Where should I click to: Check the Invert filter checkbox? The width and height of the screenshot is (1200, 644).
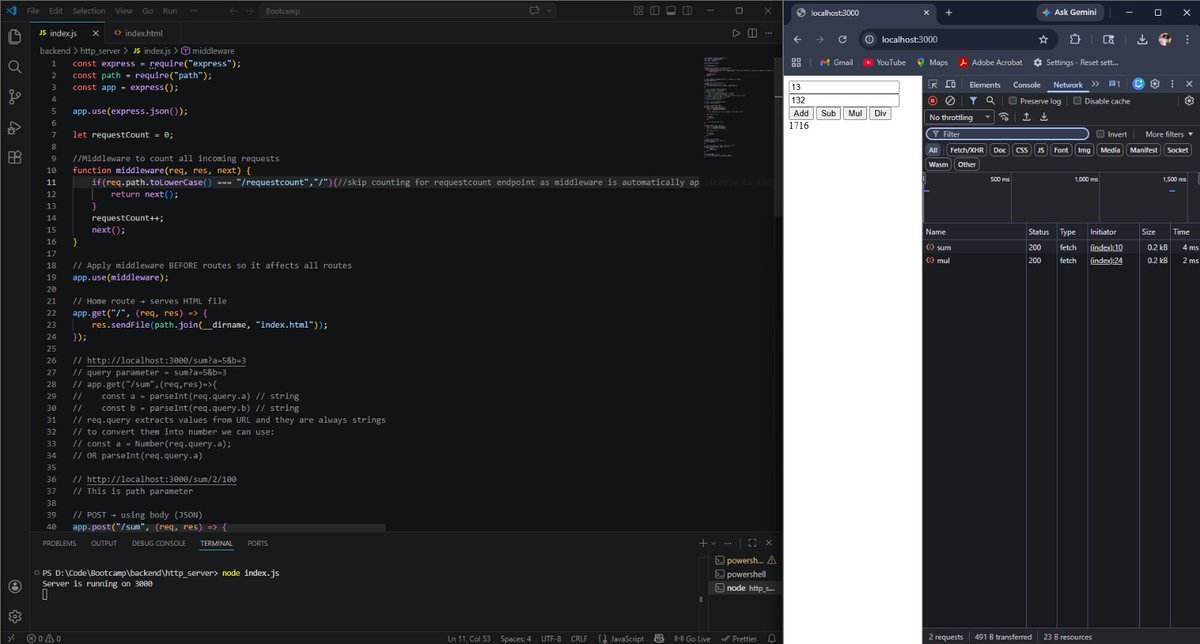point(1100,134)
